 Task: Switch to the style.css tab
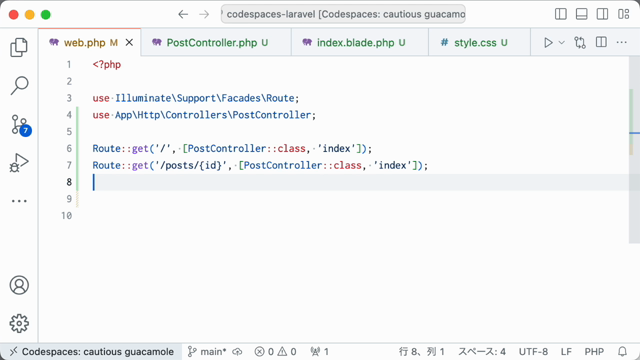480,42
